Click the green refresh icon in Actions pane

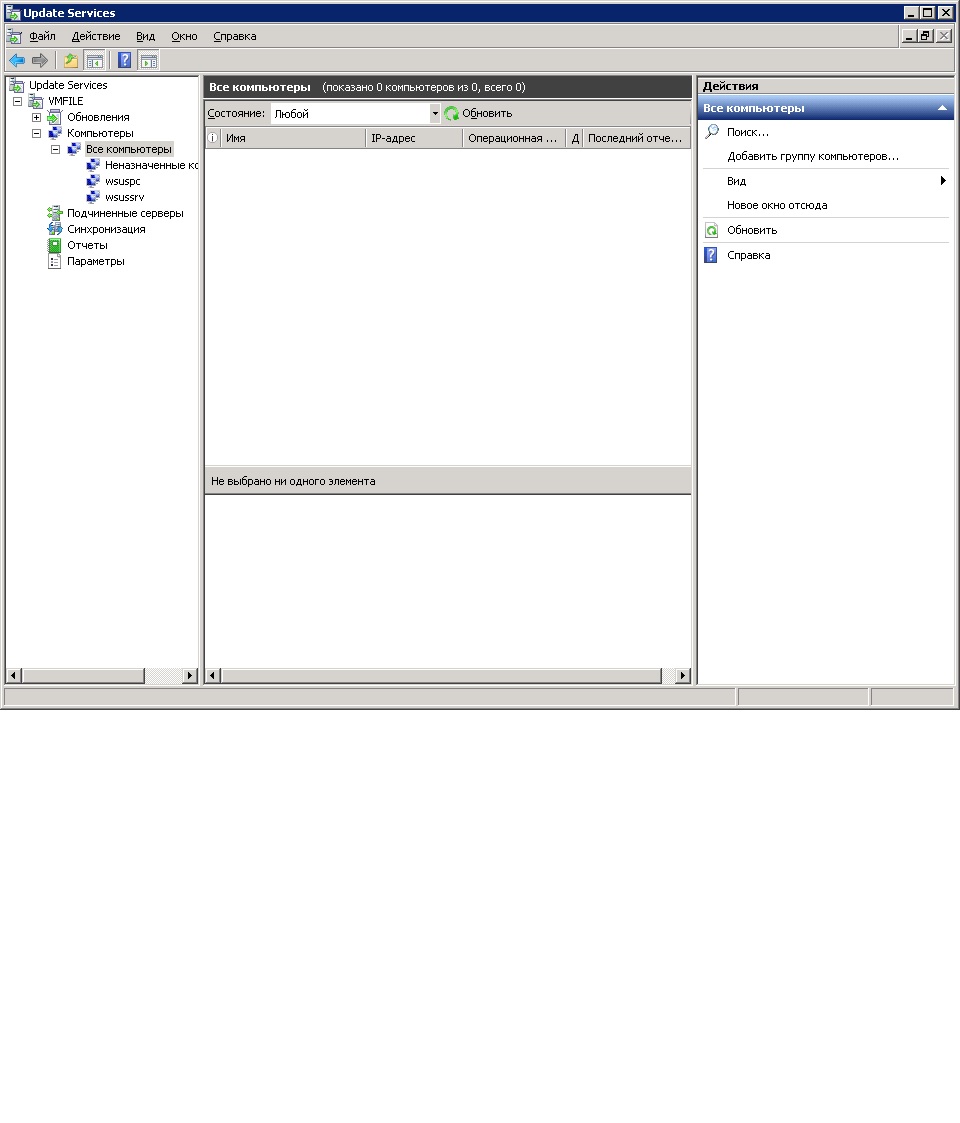(711, 230)
